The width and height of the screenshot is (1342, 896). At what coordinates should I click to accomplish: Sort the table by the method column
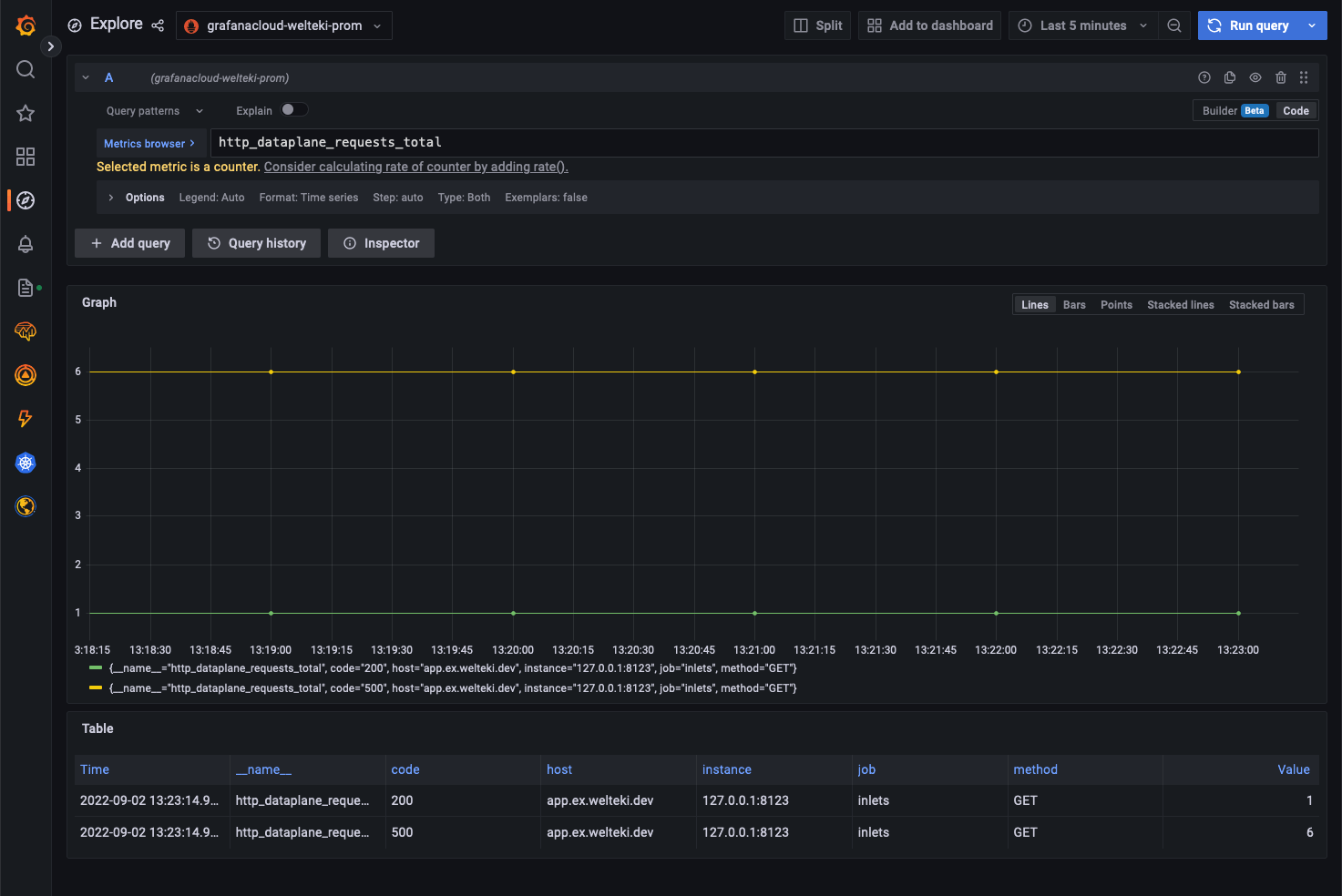(1036, 769)
